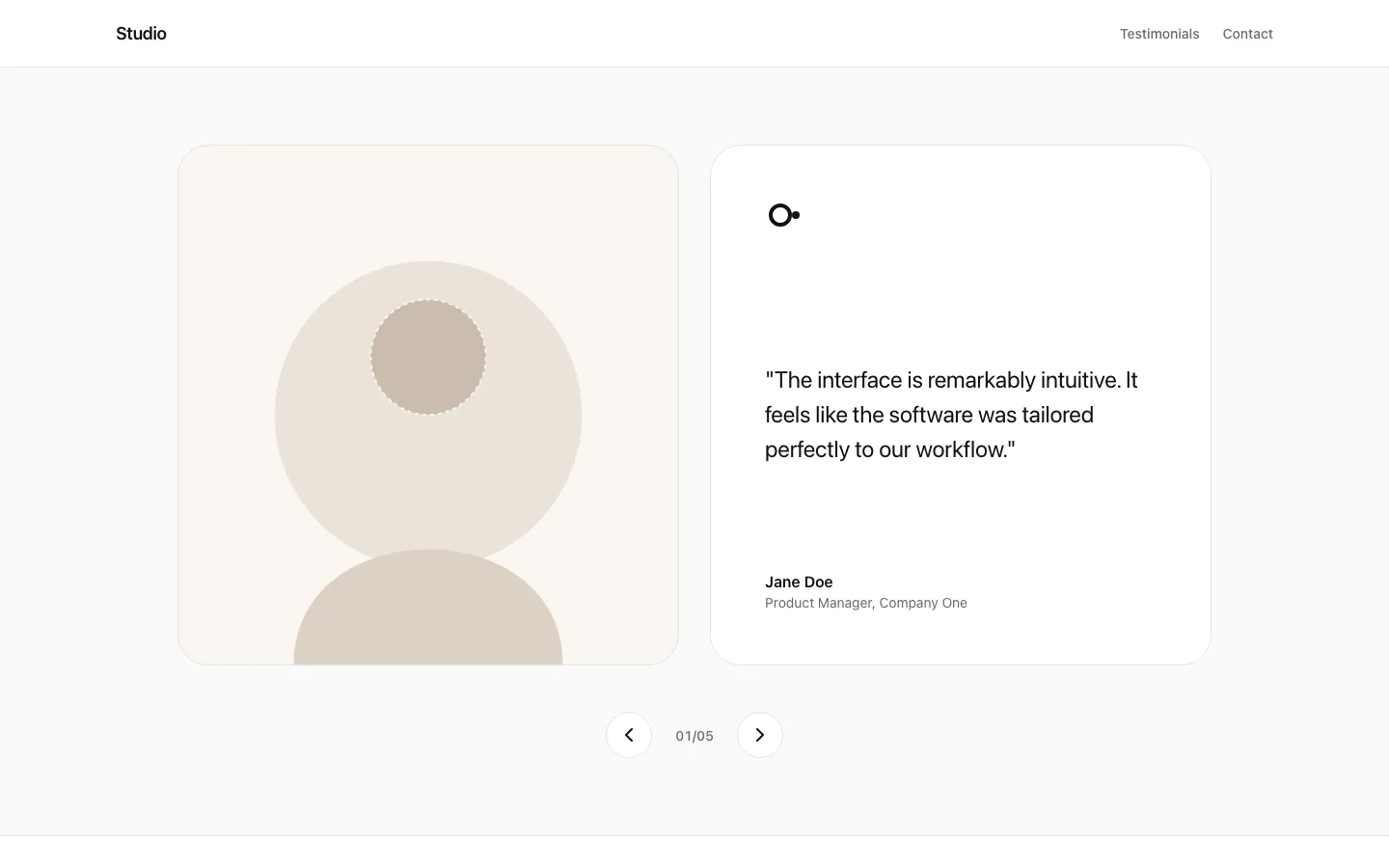Open the Testimonials nav link

1159,34
